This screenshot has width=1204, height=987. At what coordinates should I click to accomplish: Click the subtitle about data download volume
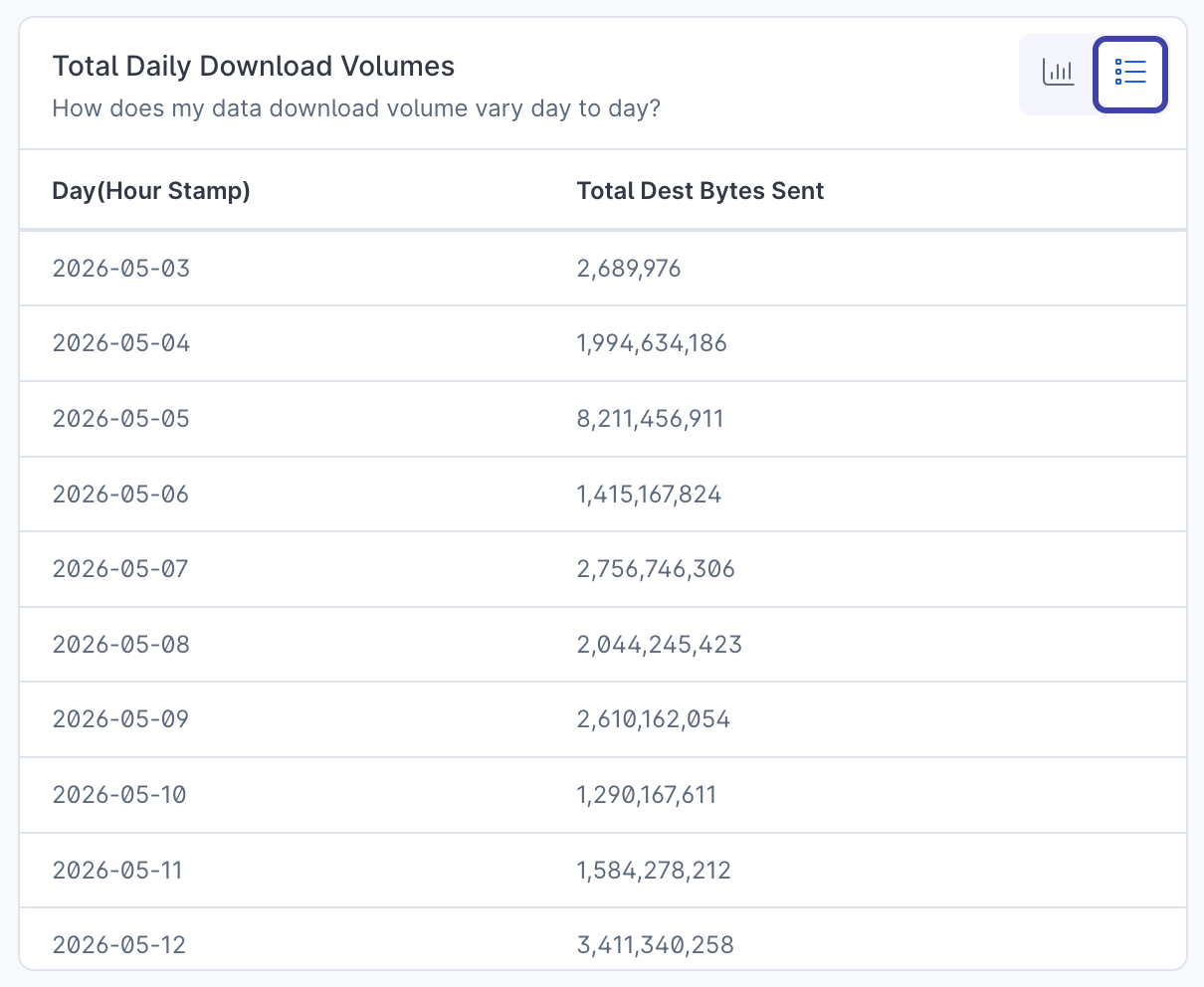(x=356, y=107)
